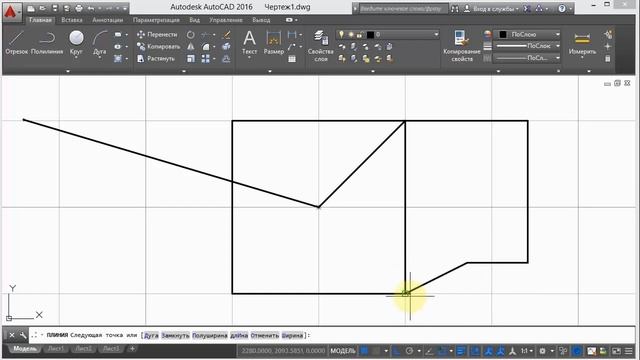640x360 pixels.
Task: Switch to the Управление ribbon tab
Action: click(225, 20)
